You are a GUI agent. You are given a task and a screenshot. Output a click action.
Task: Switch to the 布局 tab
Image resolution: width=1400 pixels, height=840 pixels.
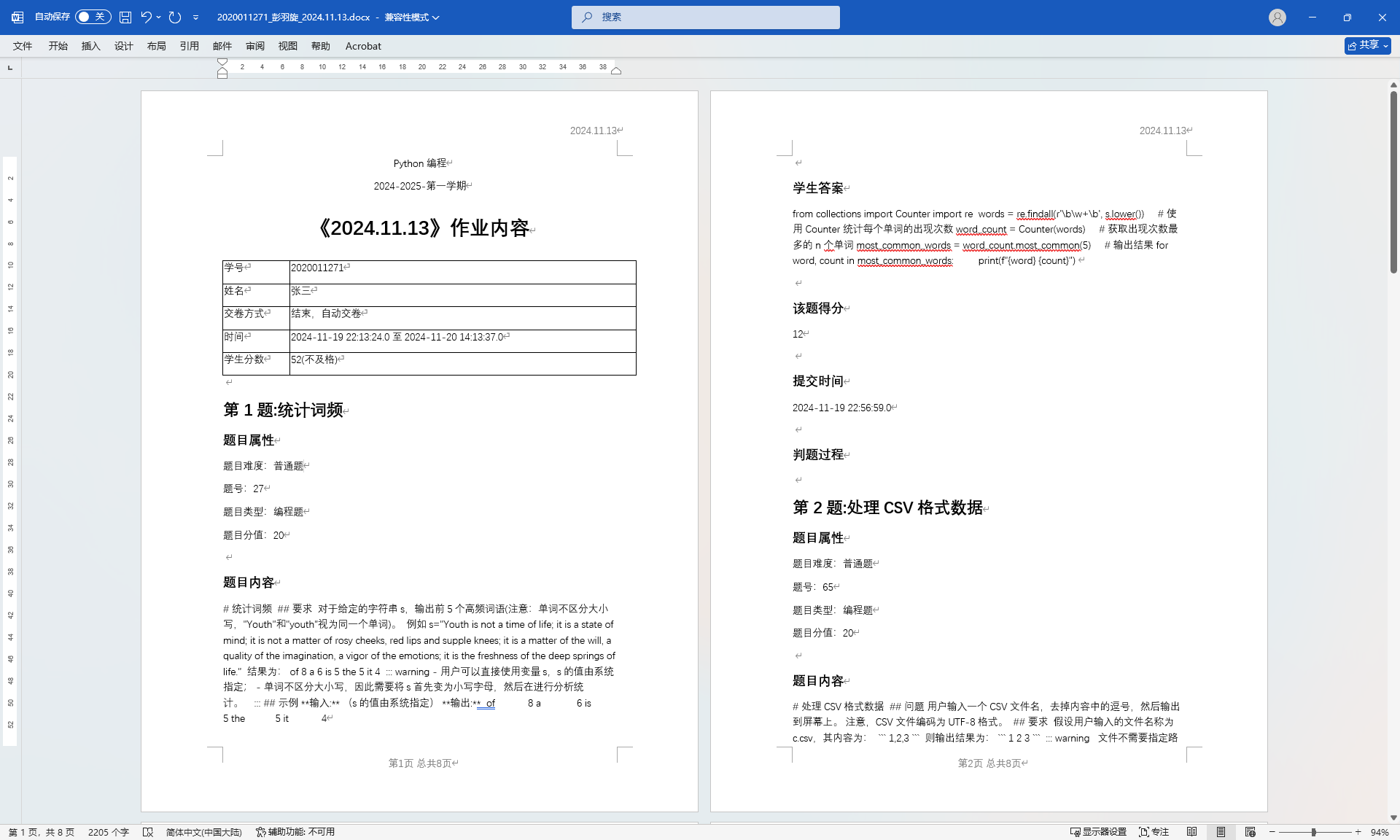click(x=157, y=46)
